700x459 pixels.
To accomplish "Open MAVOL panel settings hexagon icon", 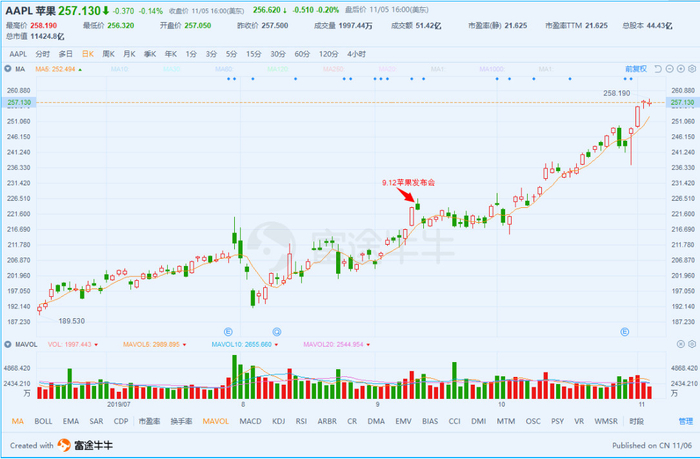I will [x=692, y=344].
